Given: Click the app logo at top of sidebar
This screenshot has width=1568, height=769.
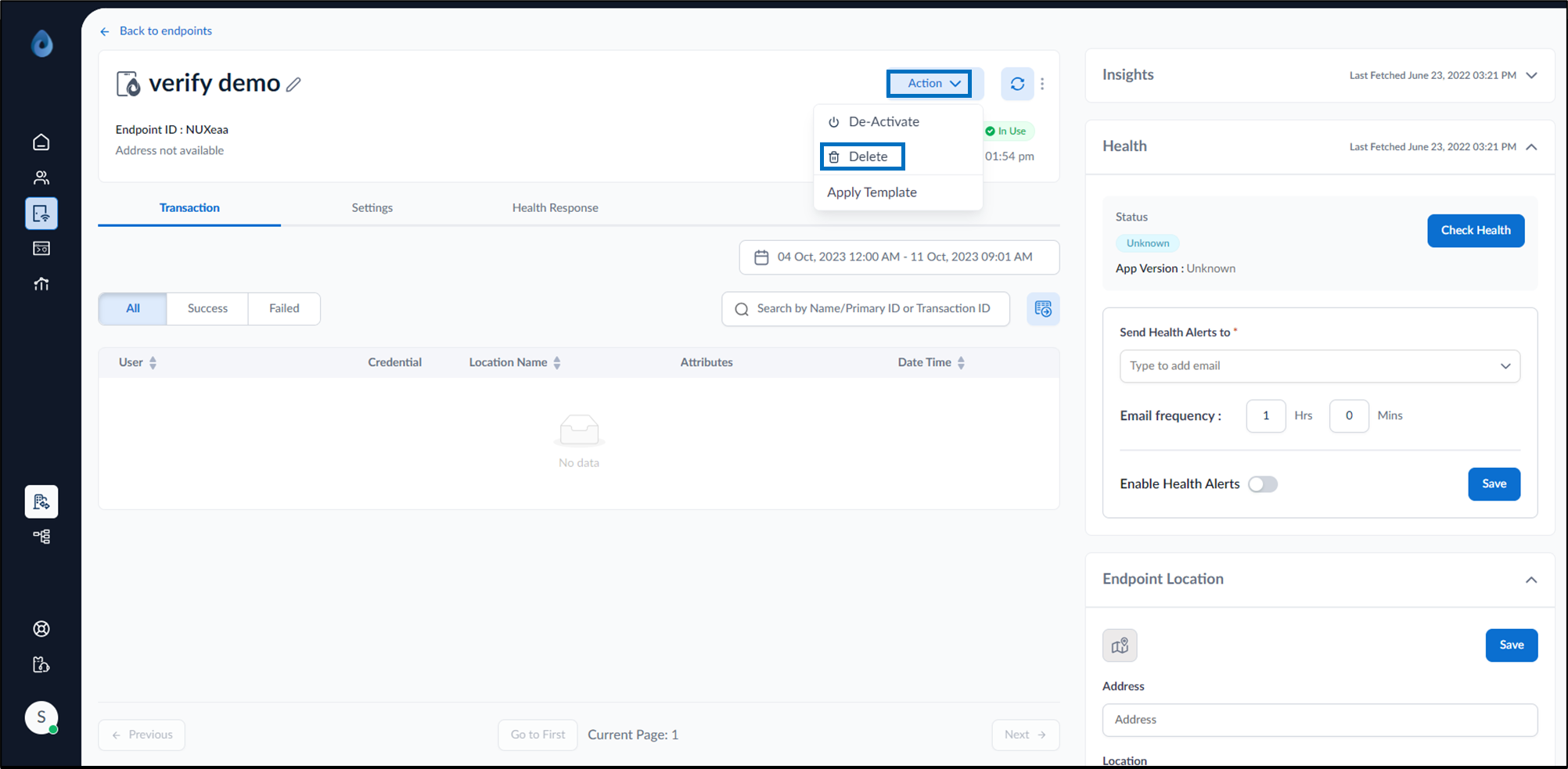Looking at the screenshot, I should [x=42, y=43].
